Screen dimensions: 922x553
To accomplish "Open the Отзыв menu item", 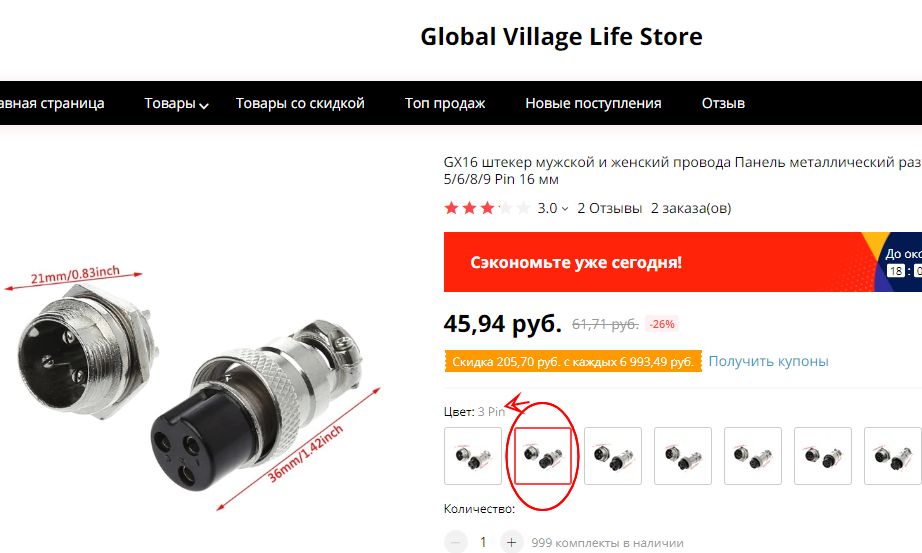I will click(x=723, y=103).
